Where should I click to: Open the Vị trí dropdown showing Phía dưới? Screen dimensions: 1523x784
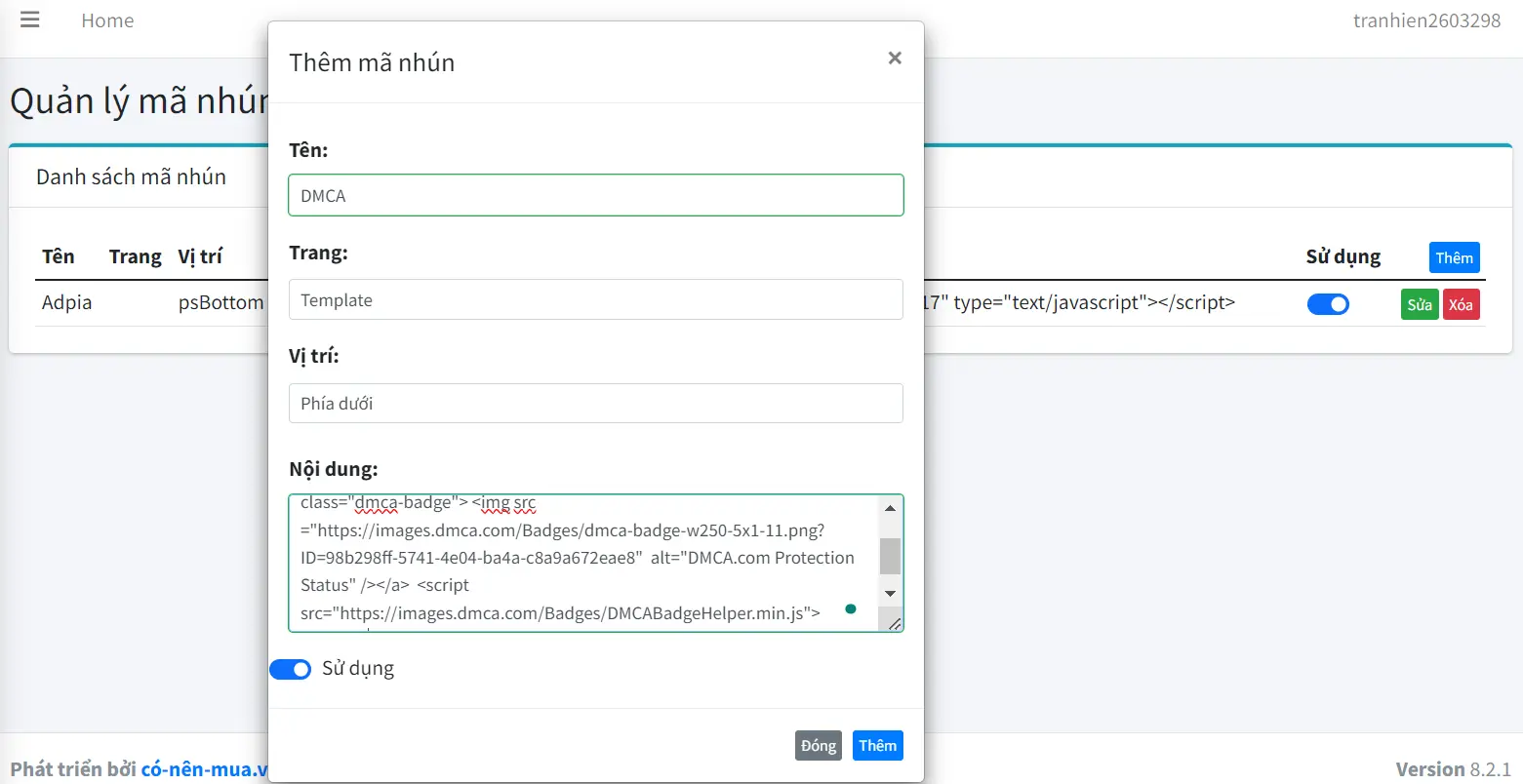point(596,403)
